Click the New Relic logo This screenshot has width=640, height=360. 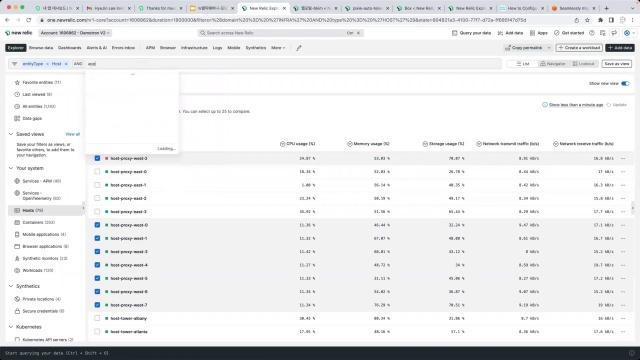point(19,33)
